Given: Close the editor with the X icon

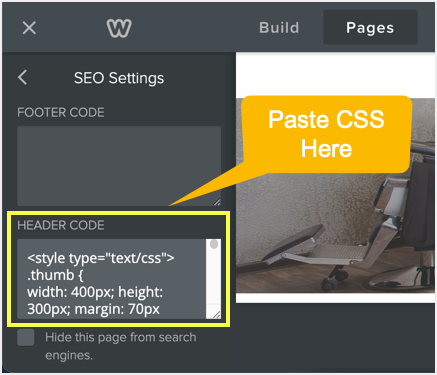Looking at the screenshot, I should (29, 28).
